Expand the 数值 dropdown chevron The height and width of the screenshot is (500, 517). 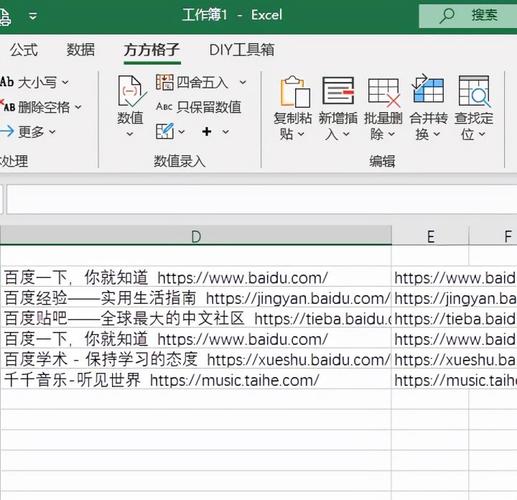pyautogui.click(x=130, y=134)
